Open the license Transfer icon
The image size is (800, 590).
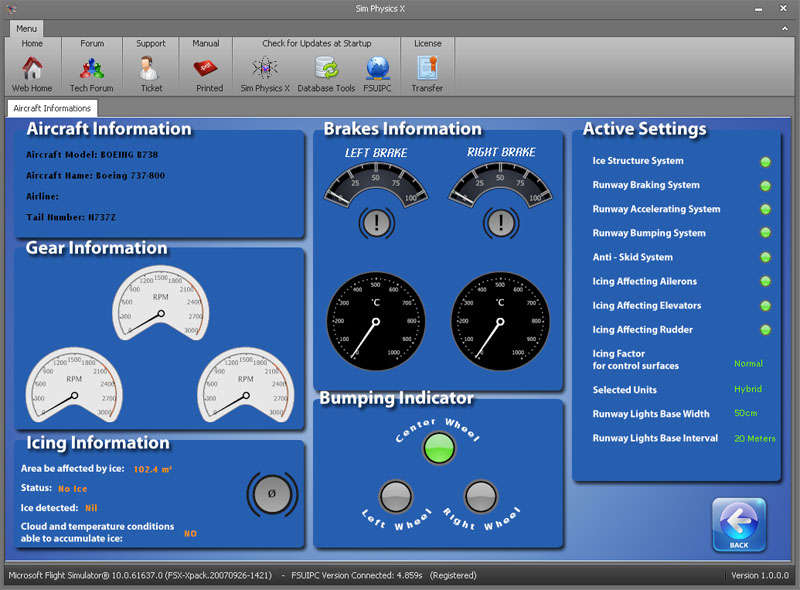(427, 69)
